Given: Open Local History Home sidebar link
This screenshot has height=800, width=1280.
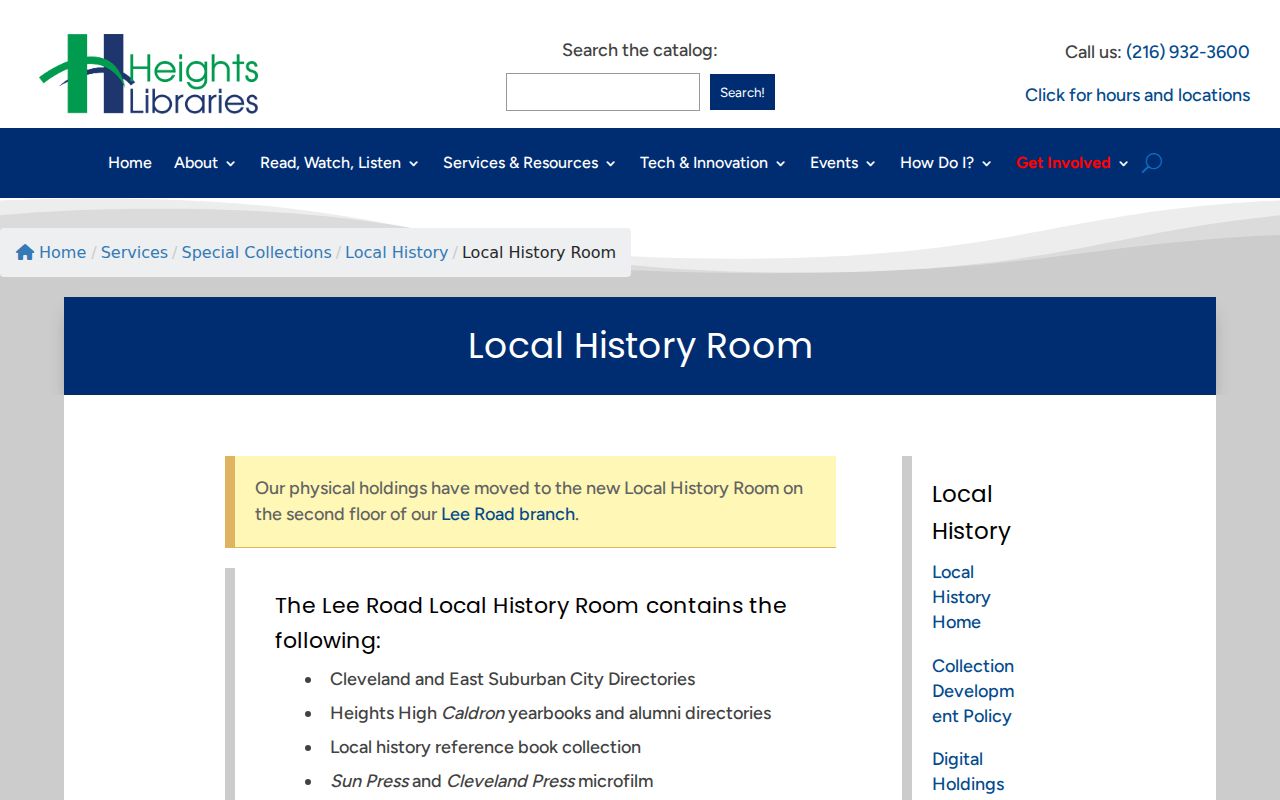Looking at the screenshot, I should [x=961, y=597].
